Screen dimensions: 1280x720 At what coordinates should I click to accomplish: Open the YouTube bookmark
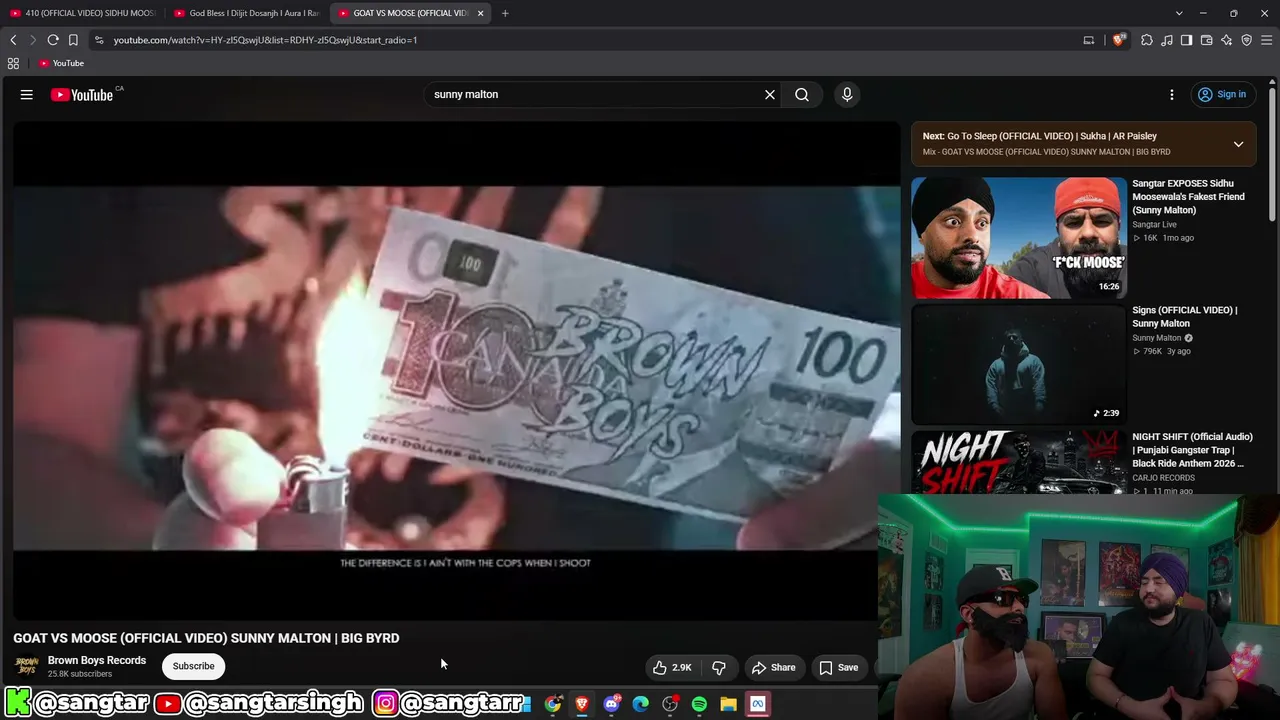point(62,63)
